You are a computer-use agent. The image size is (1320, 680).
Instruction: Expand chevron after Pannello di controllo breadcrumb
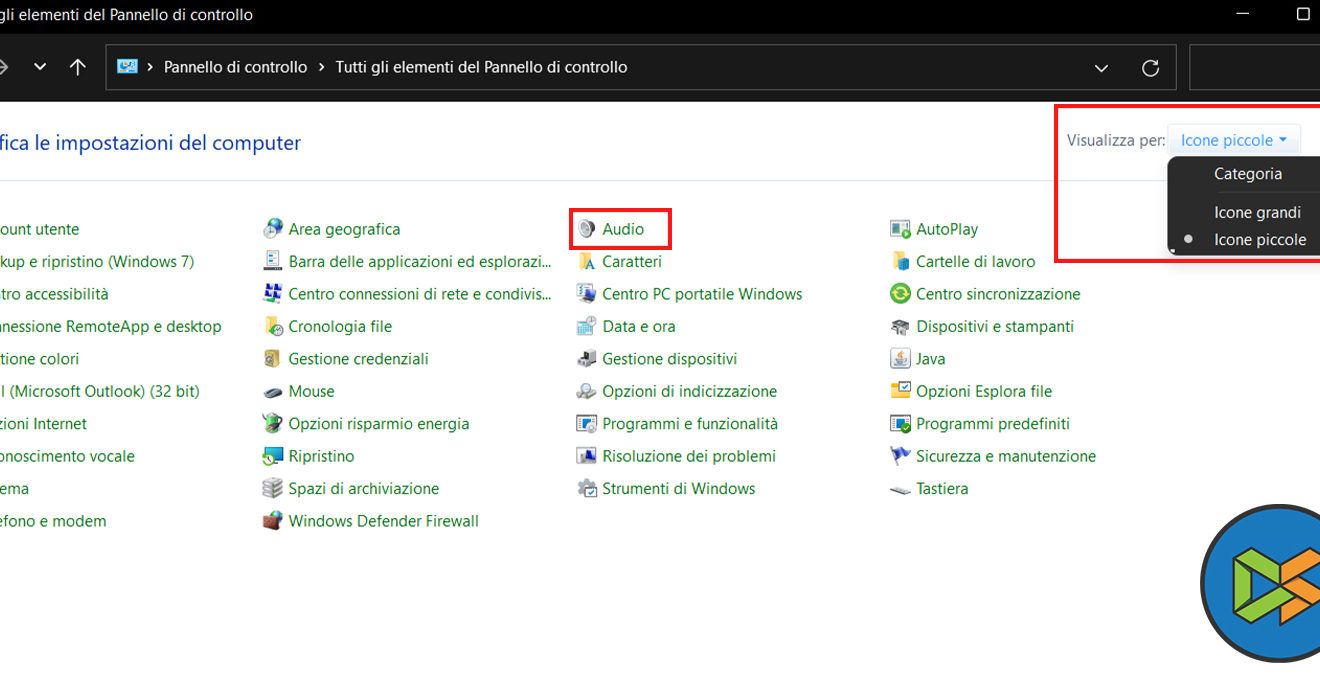point(322,67)
